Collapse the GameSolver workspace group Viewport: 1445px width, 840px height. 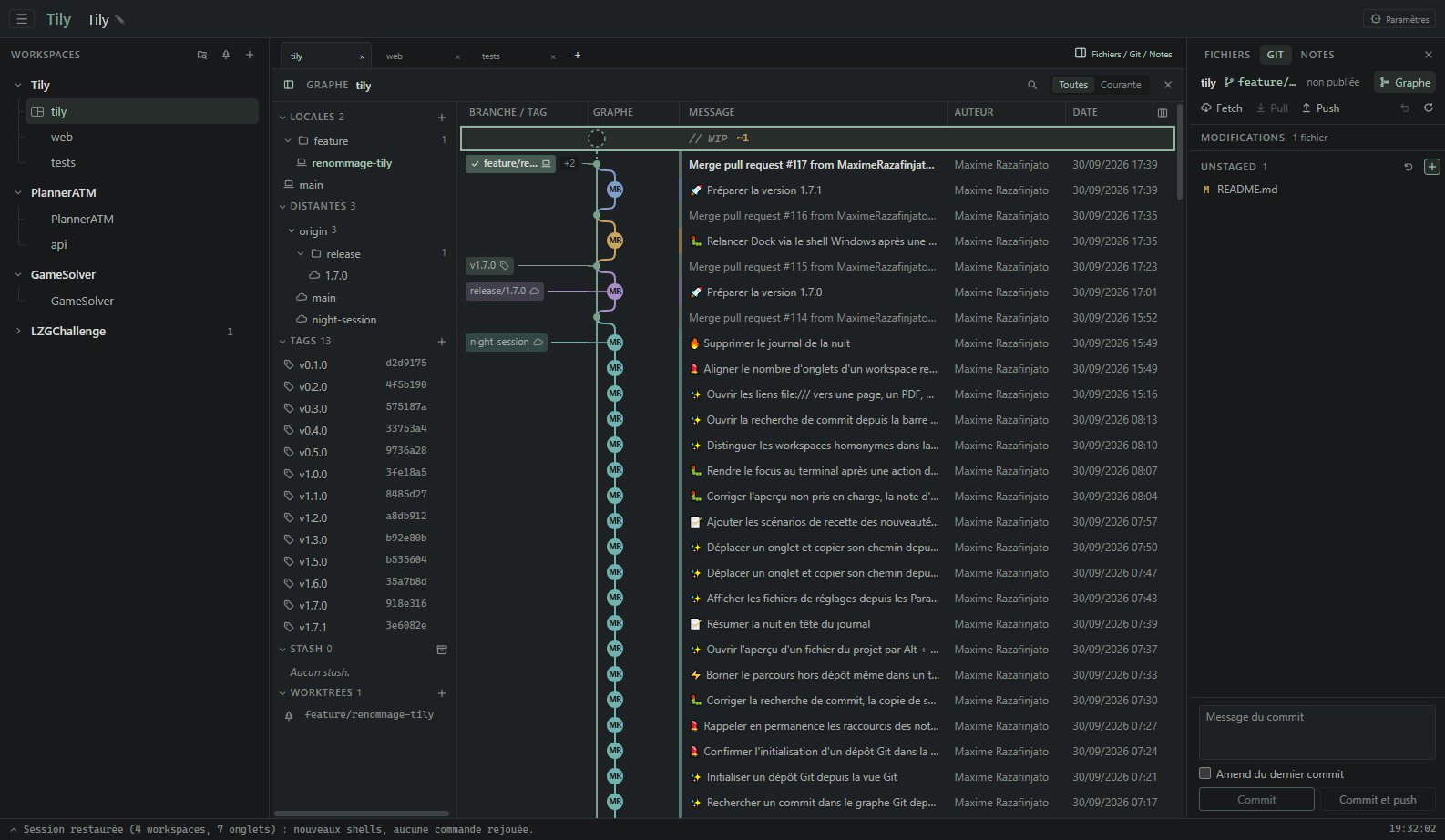coord(18,274)
